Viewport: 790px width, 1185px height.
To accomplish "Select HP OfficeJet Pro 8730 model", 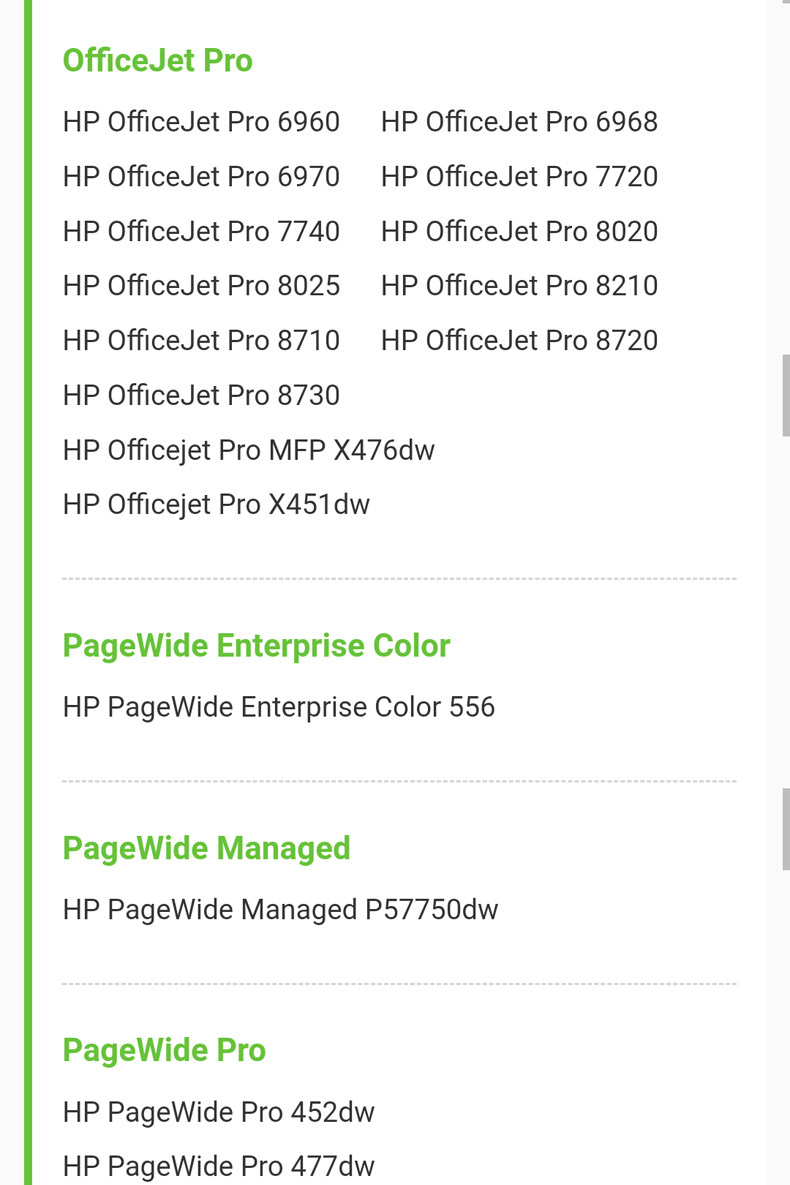I will click(201, 396).
